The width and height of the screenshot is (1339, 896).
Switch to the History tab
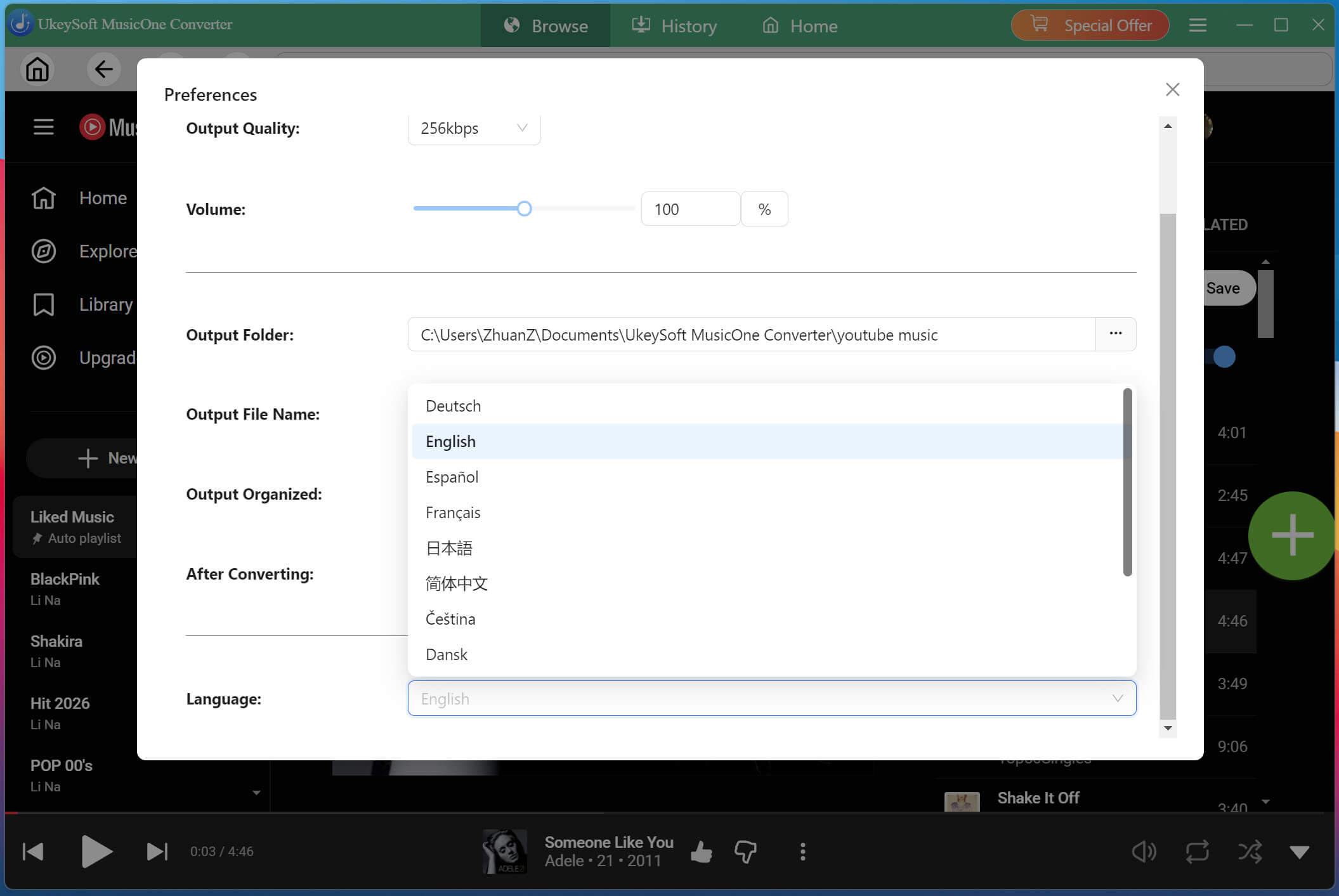[x=674, y=25]
